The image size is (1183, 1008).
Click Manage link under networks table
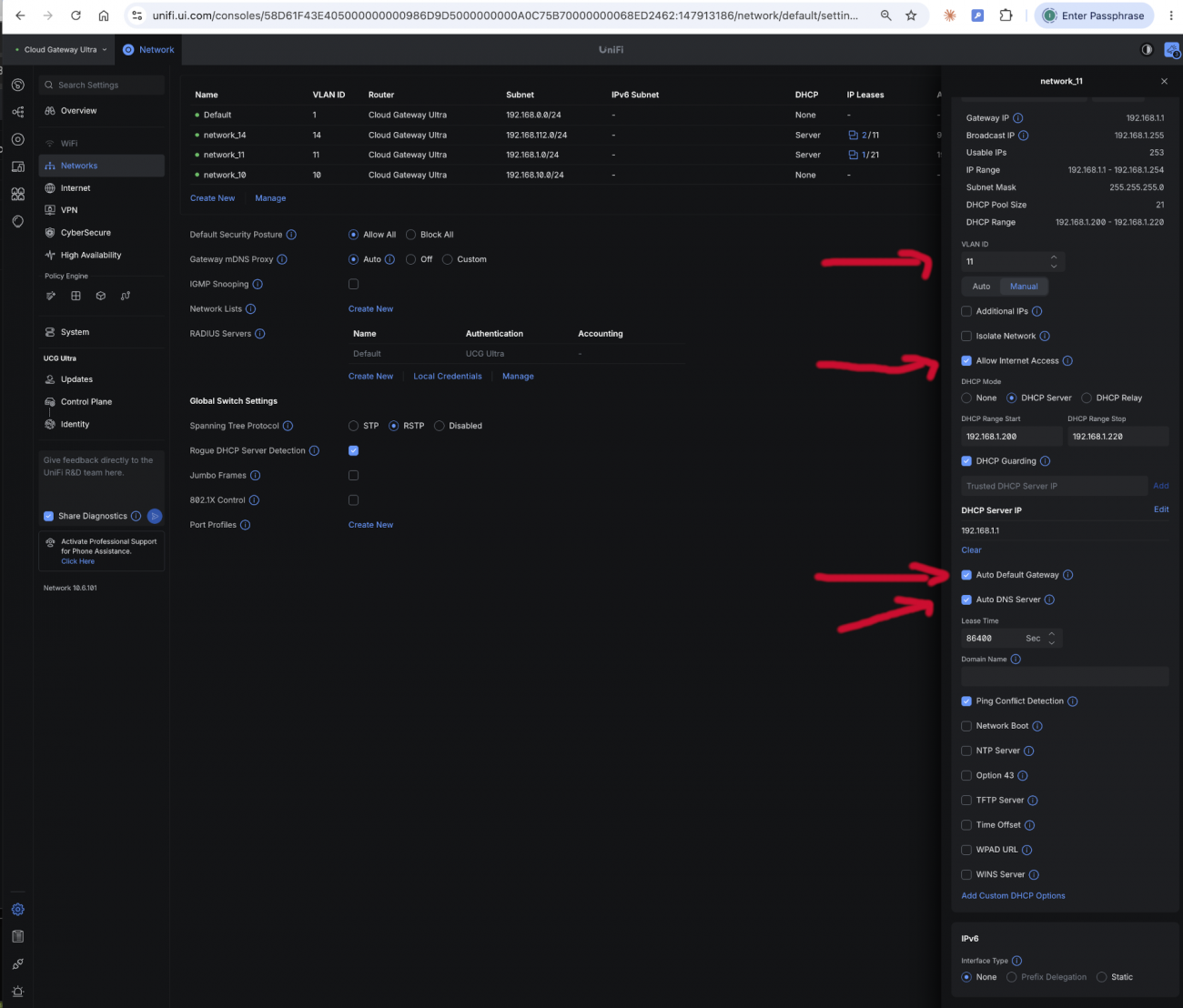270,198
